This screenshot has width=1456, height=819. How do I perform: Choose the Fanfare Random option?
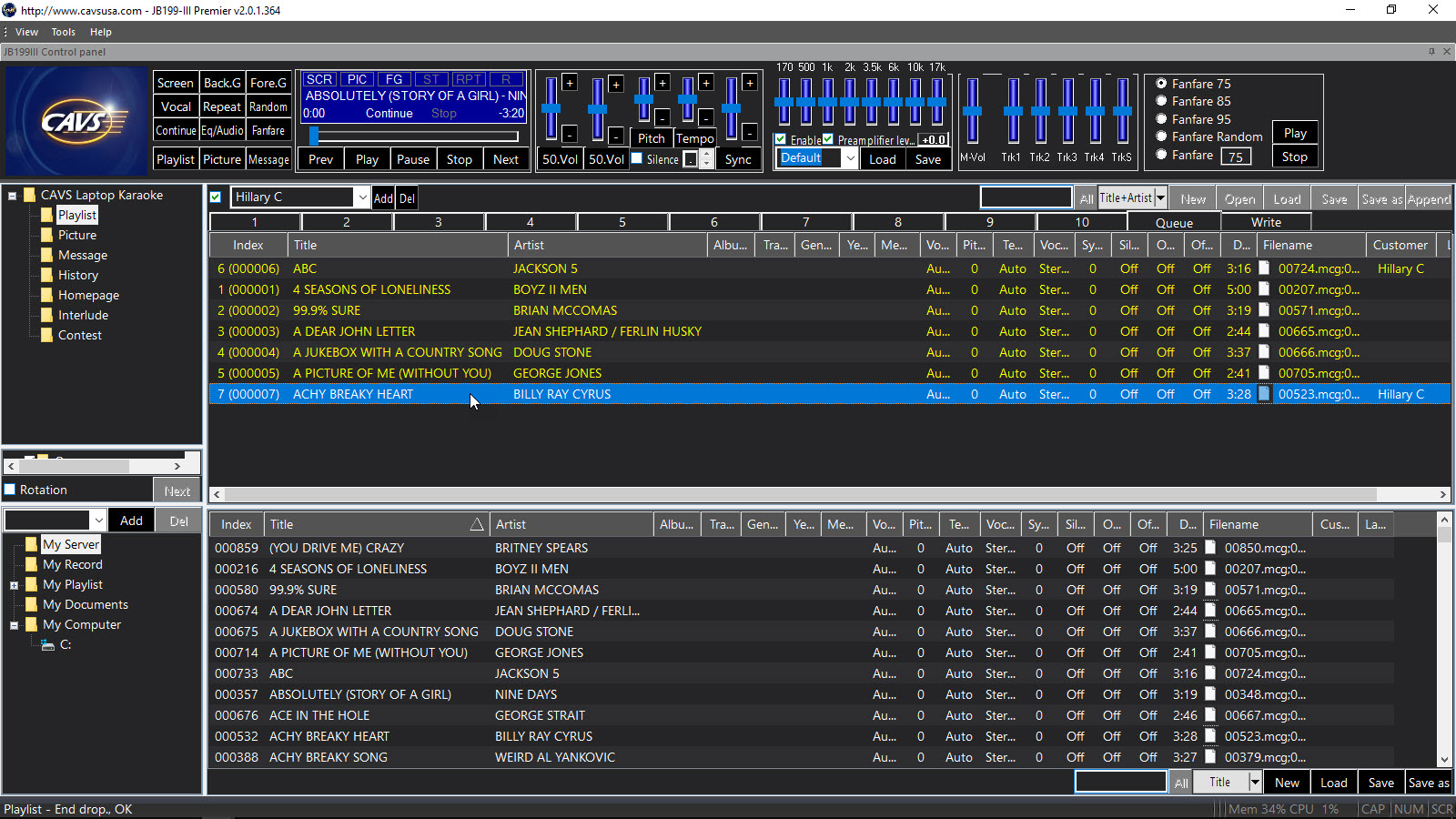tap(1161, 136)
